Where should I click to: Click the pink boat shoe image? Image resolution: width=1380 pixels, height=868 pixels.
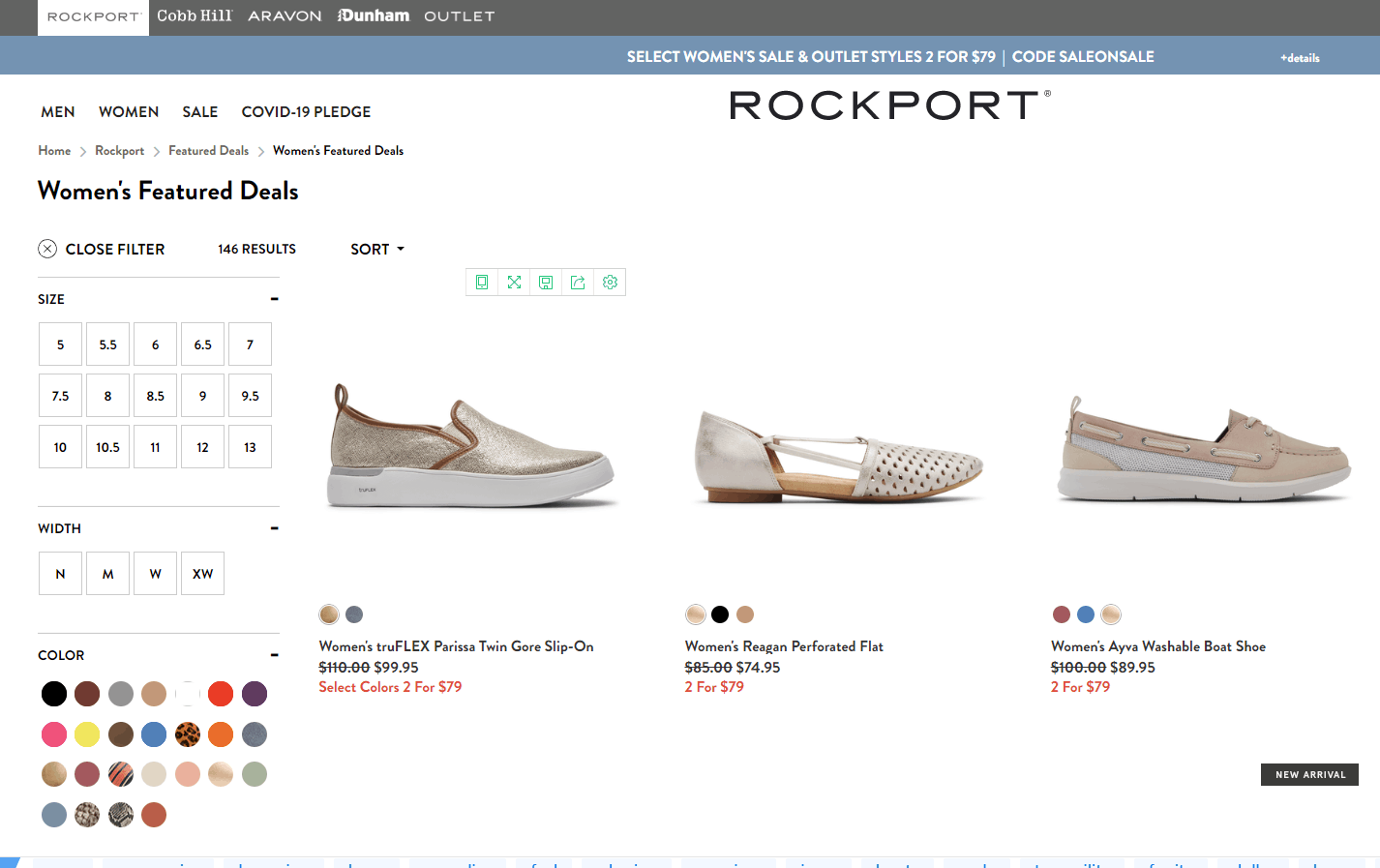[1204, 449]
